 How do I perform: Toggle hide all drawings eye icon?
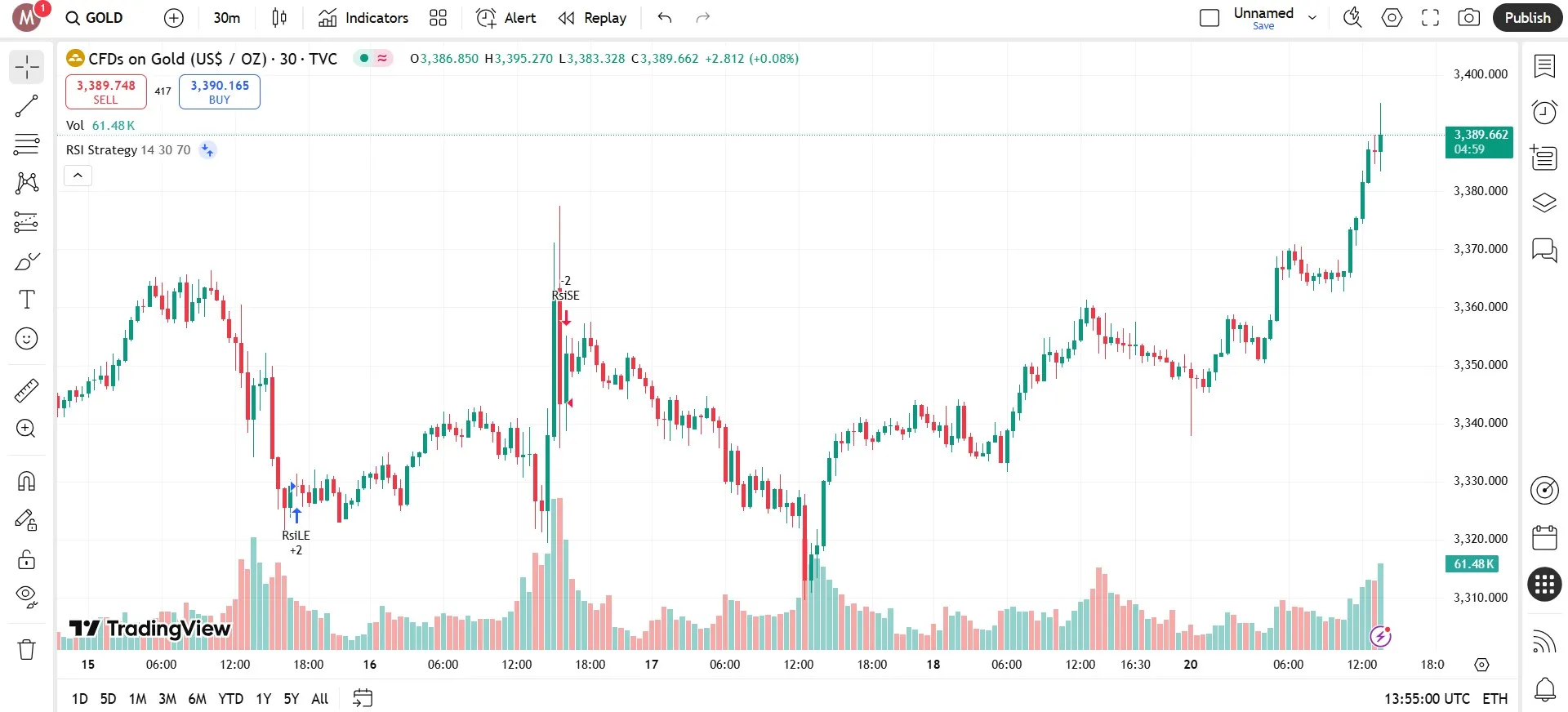click(26, 597)
